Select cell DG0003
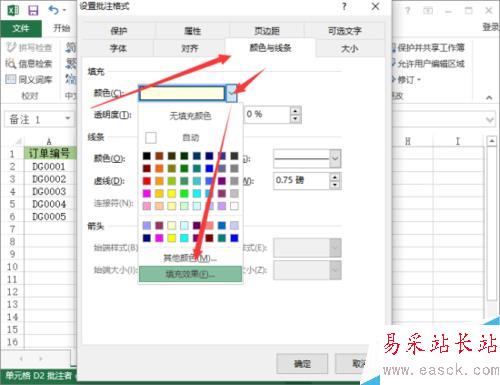Screen dimensions: 500x385 (x=49, y=191)
